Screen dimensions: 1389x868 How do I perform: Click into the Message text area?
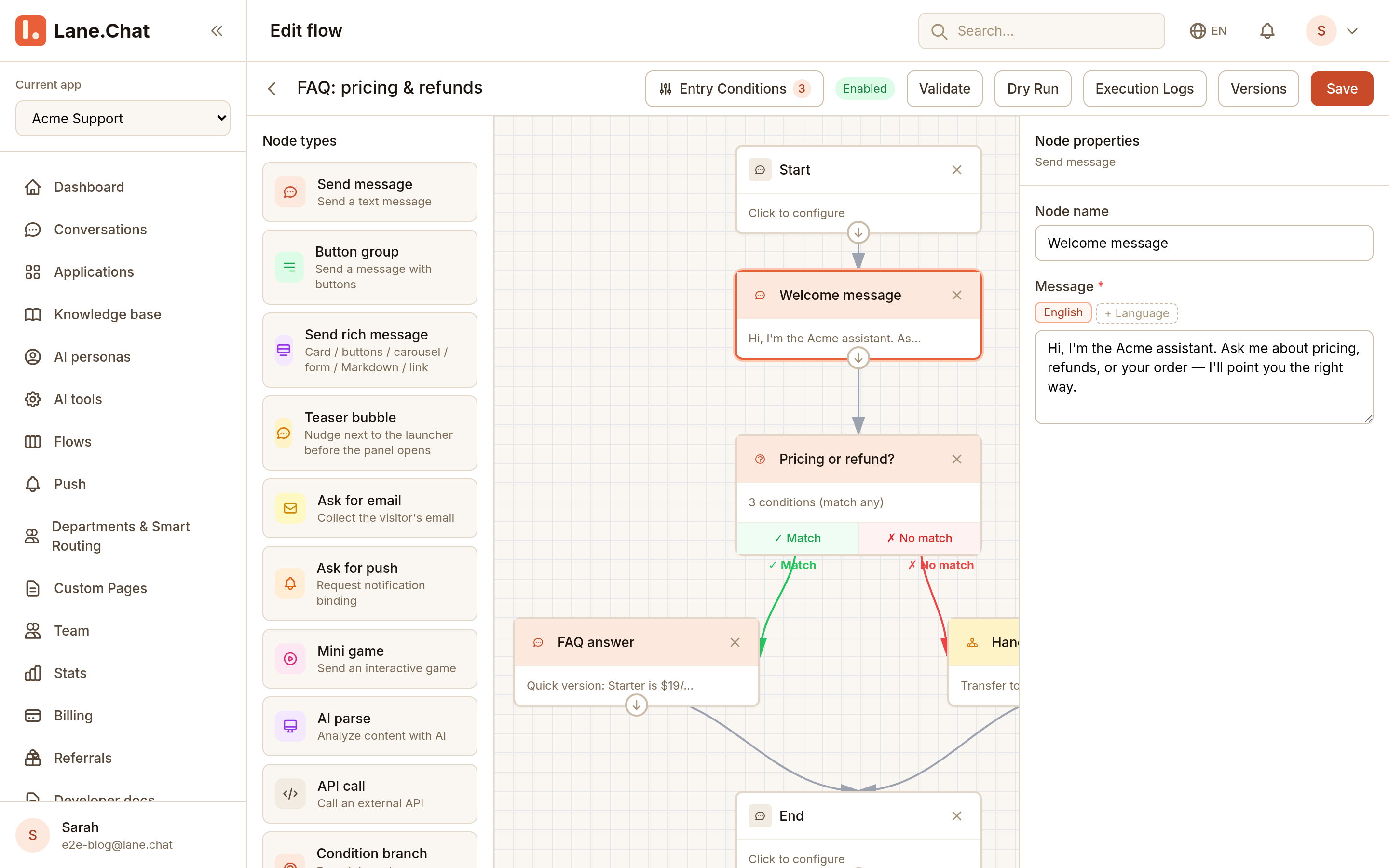1204,377
